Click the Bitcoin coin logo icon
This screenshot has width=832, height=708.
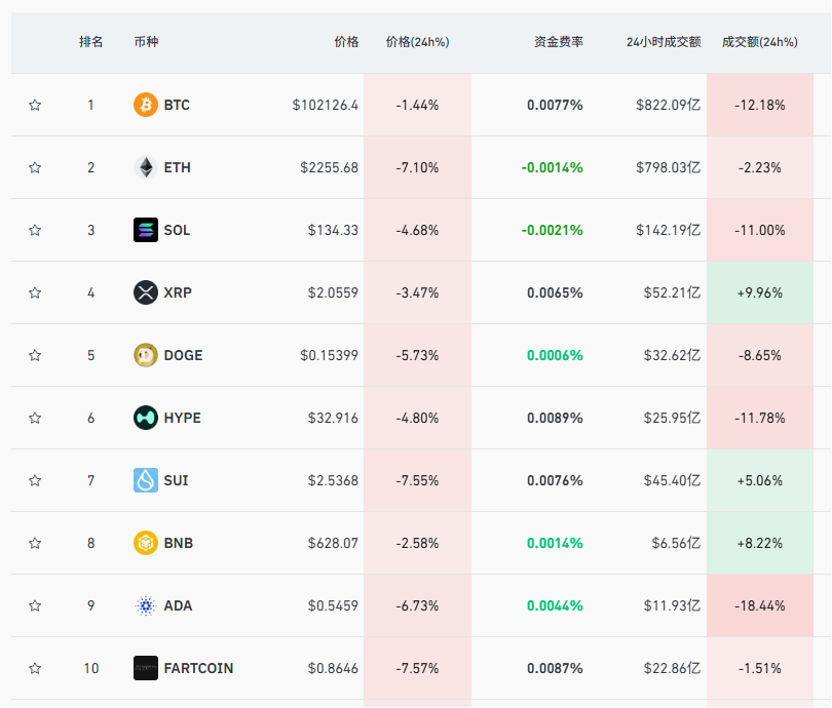point(146,105)
